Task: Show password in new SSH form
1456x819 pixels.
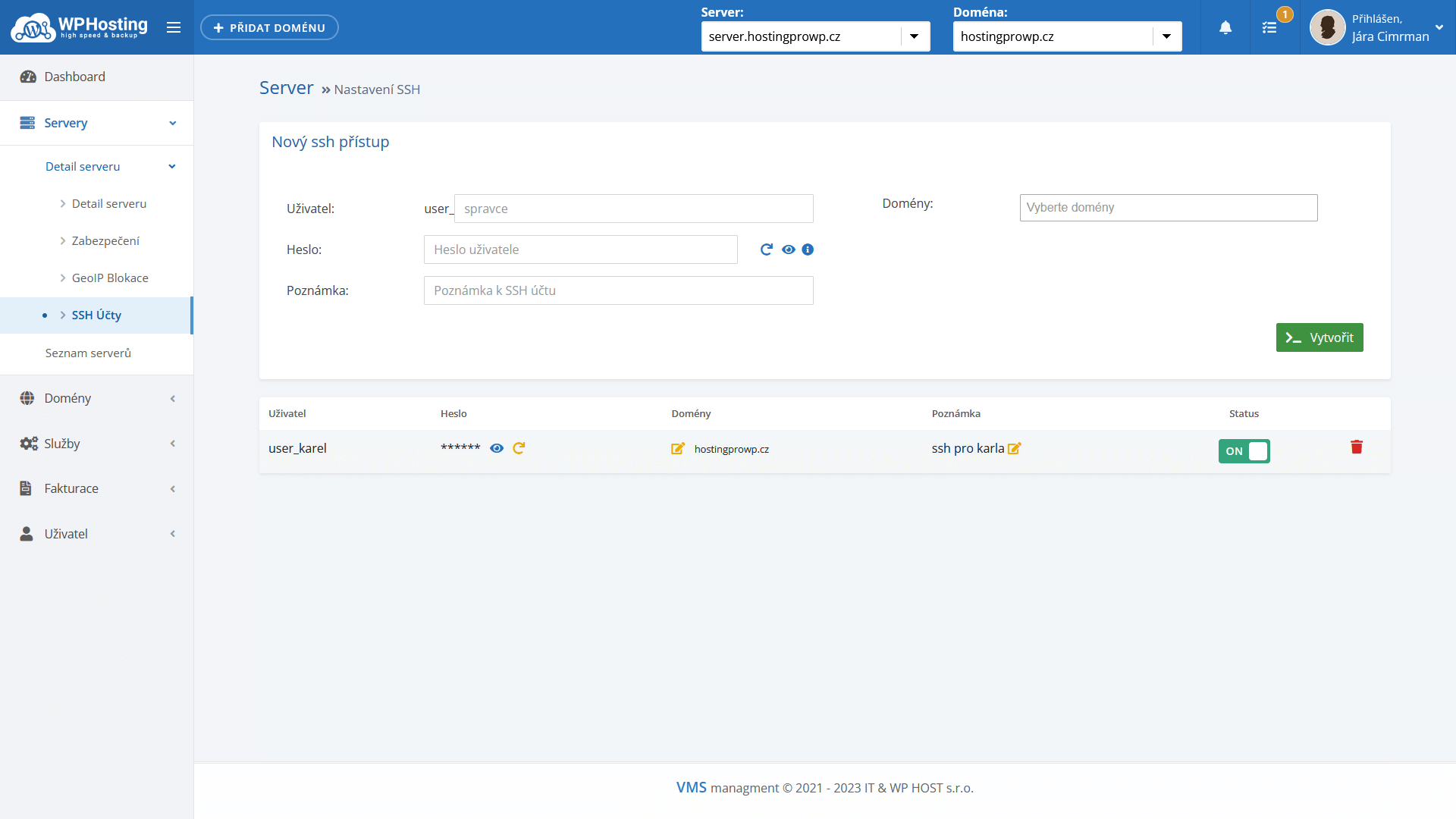Action: [789, 249]
